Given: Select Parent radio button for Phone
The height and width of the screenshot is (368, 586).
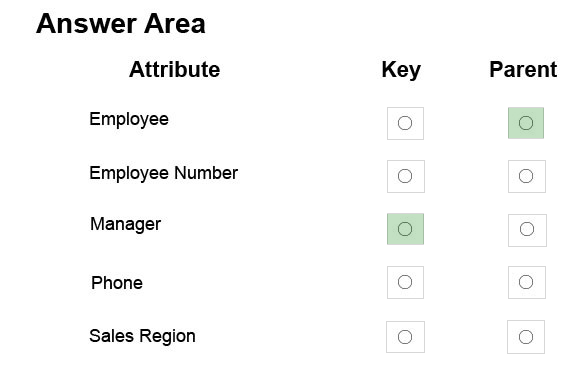Looking at the screenshot, I should click(x=526, y=282).
